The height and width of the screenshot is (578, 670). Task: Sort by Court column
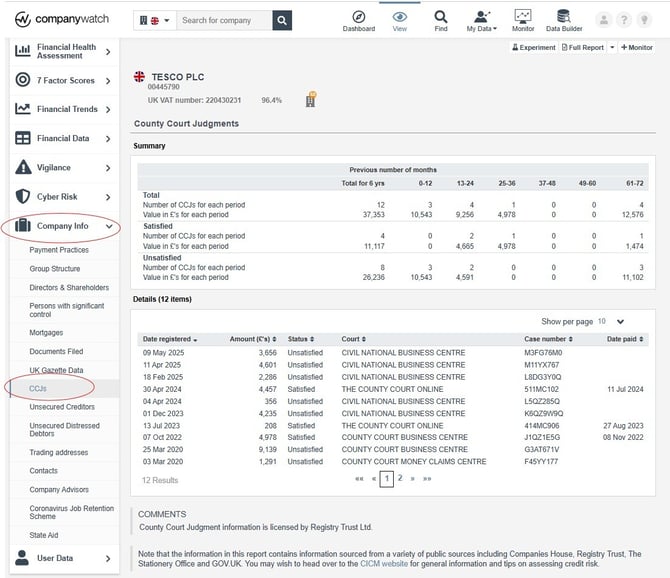tap(353, 339)
